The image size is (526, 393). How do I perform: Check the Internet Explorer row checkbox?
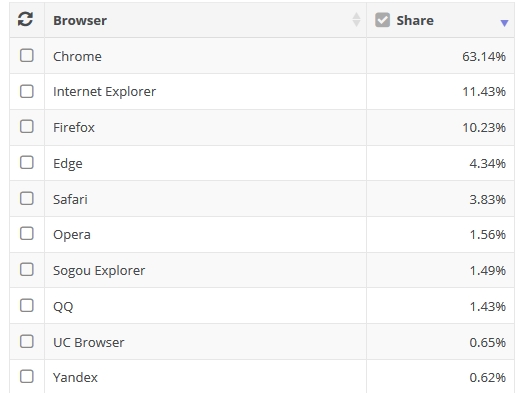tap(27, 91)
